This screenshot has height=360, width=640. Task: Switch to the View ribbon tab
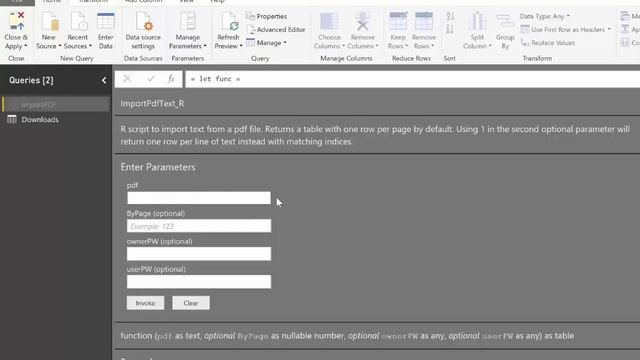187,2
